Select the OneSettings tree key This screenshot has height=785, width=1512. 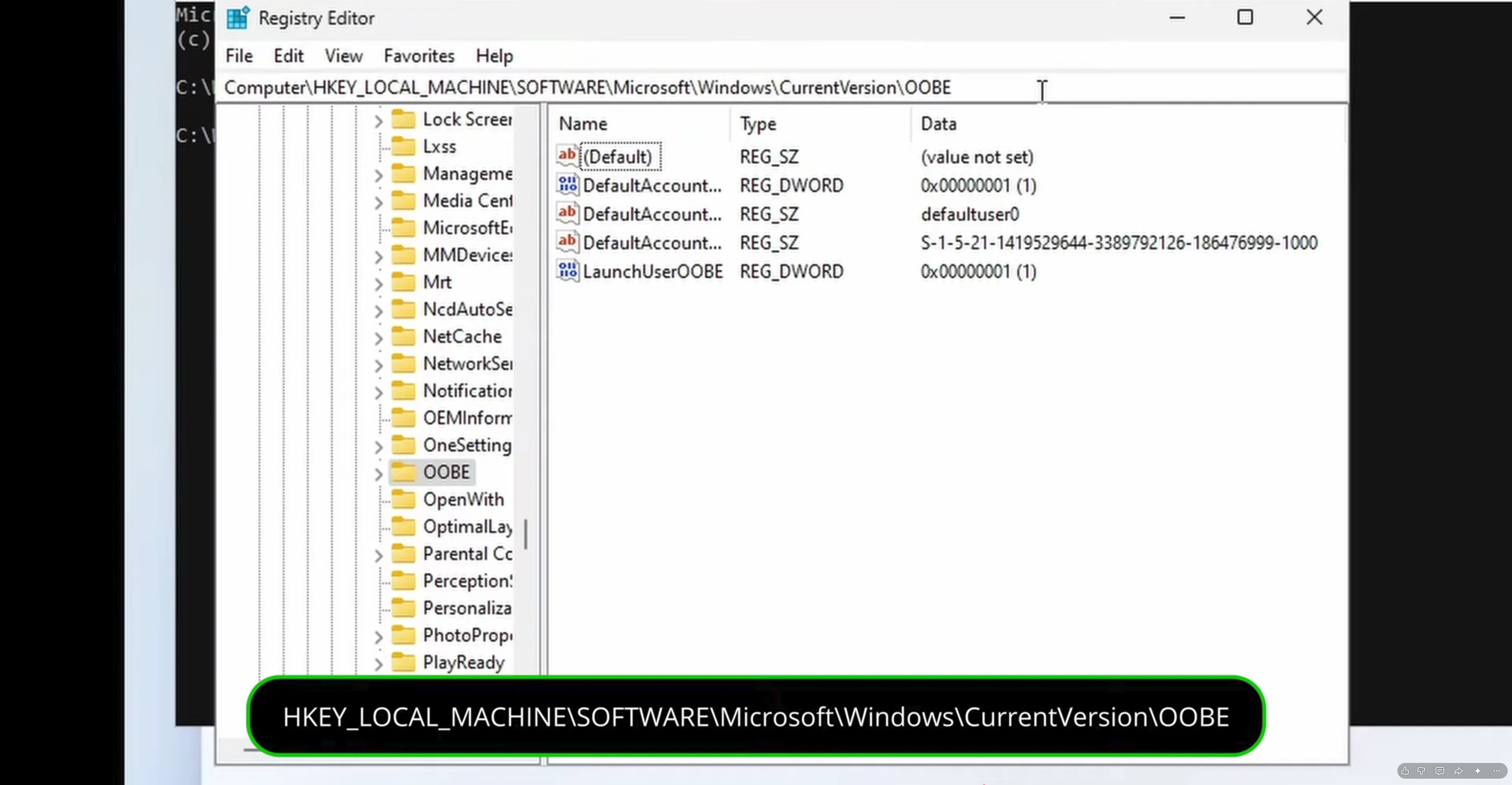(468, 445)
